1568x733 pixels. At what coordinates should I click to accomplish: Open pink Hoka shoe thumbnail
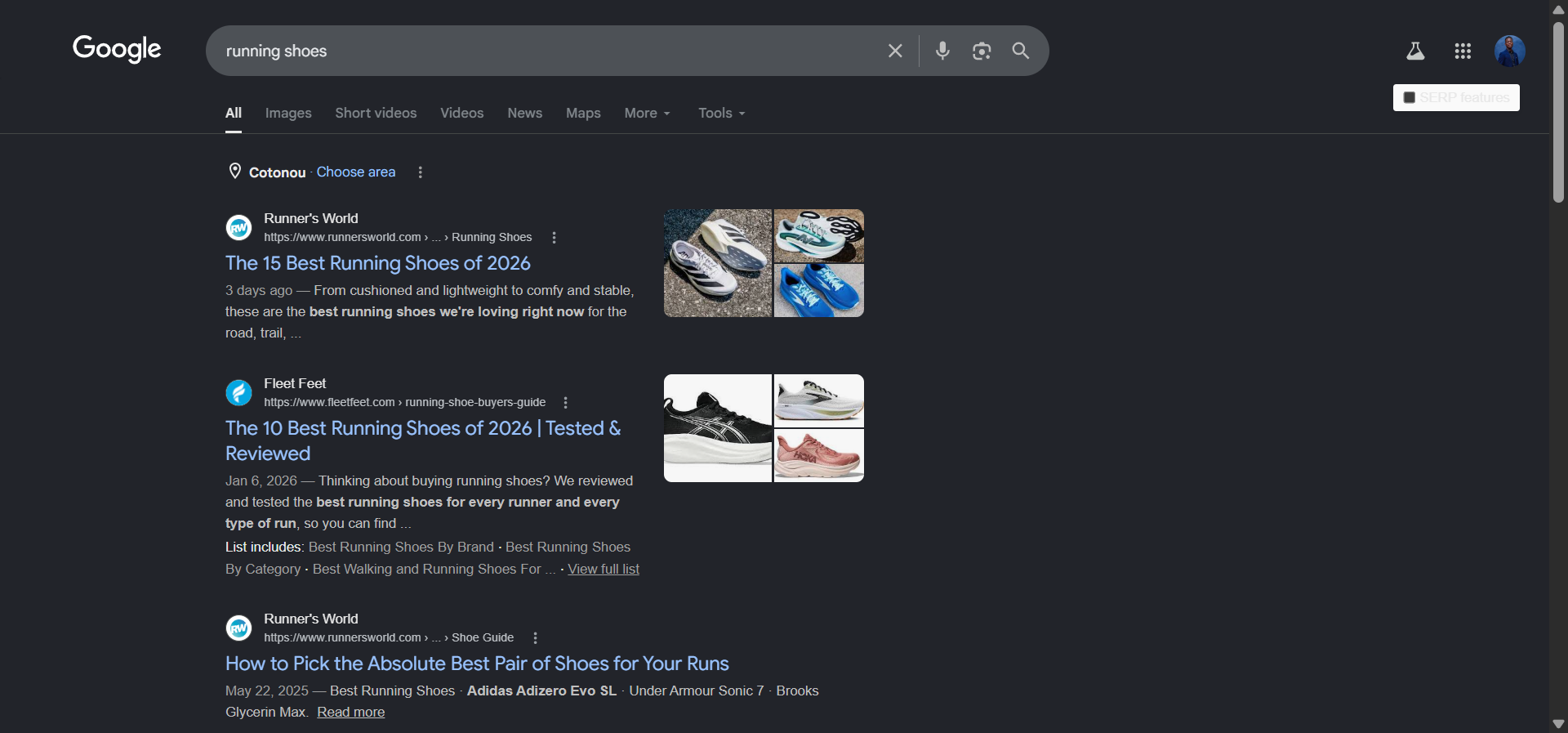coord(819,456)
